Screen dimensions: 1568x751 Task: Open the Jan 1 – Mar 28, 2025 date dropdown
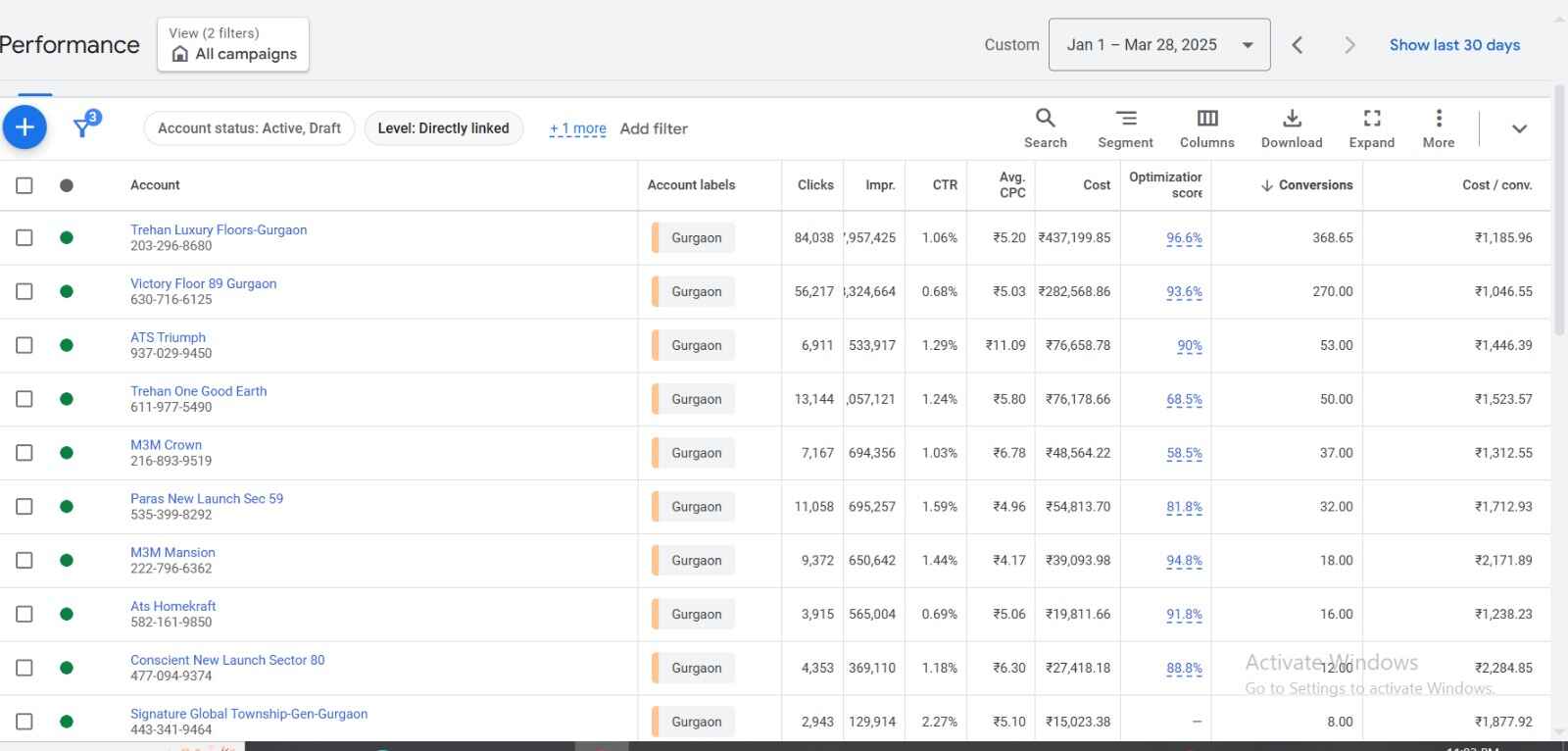1158,45
